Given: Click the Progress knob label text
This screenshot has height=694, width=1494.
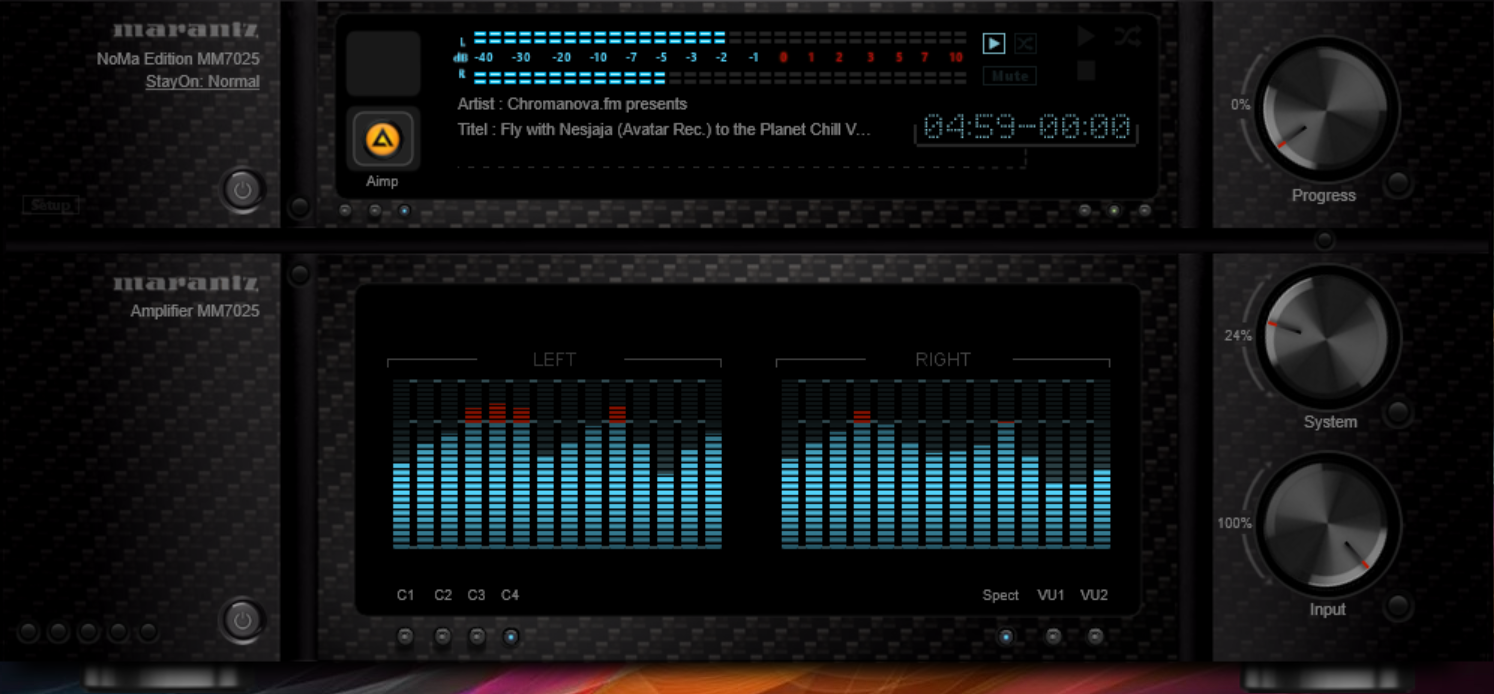Looking at the screenshot, I should coord(1324,195).
